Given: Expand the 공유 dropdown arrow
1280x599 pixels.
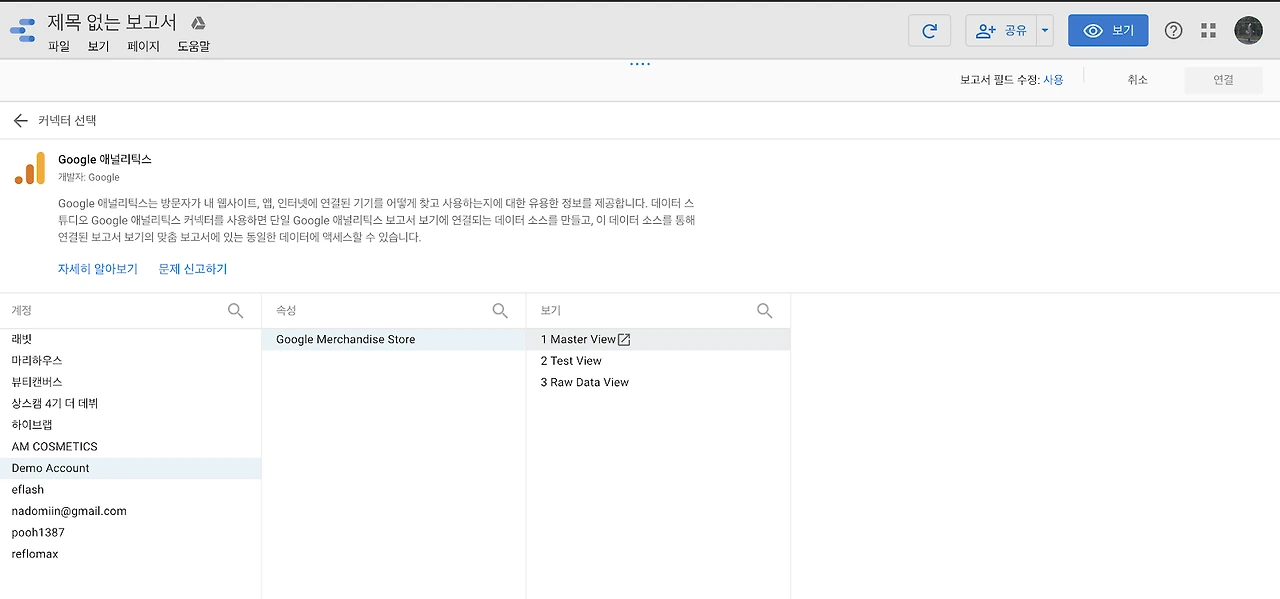Looking at the screenshot, I should coord(1045,30).
